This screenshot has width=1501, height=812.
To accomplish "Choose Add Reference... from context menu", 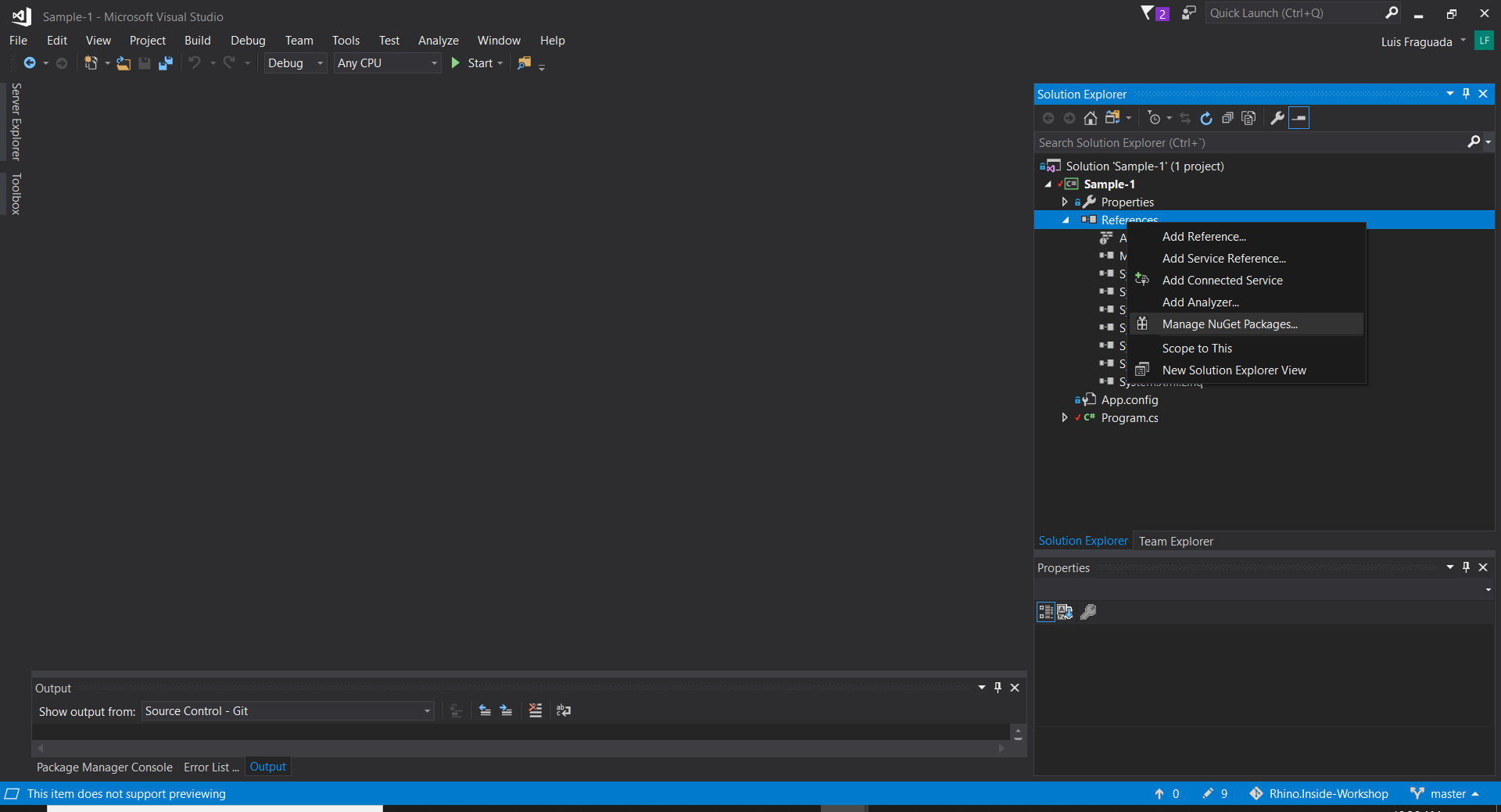I will 1246,237.
